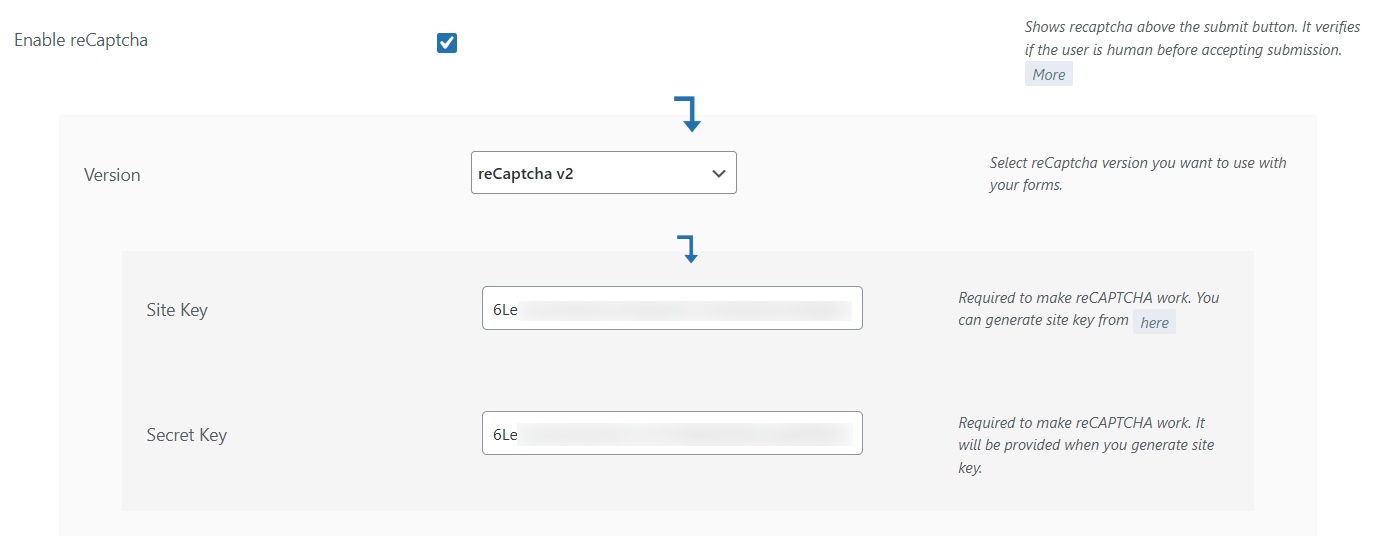This screenshot has width=1377, height=557.
Task: Click the Site Key field label
Action: 177,310
